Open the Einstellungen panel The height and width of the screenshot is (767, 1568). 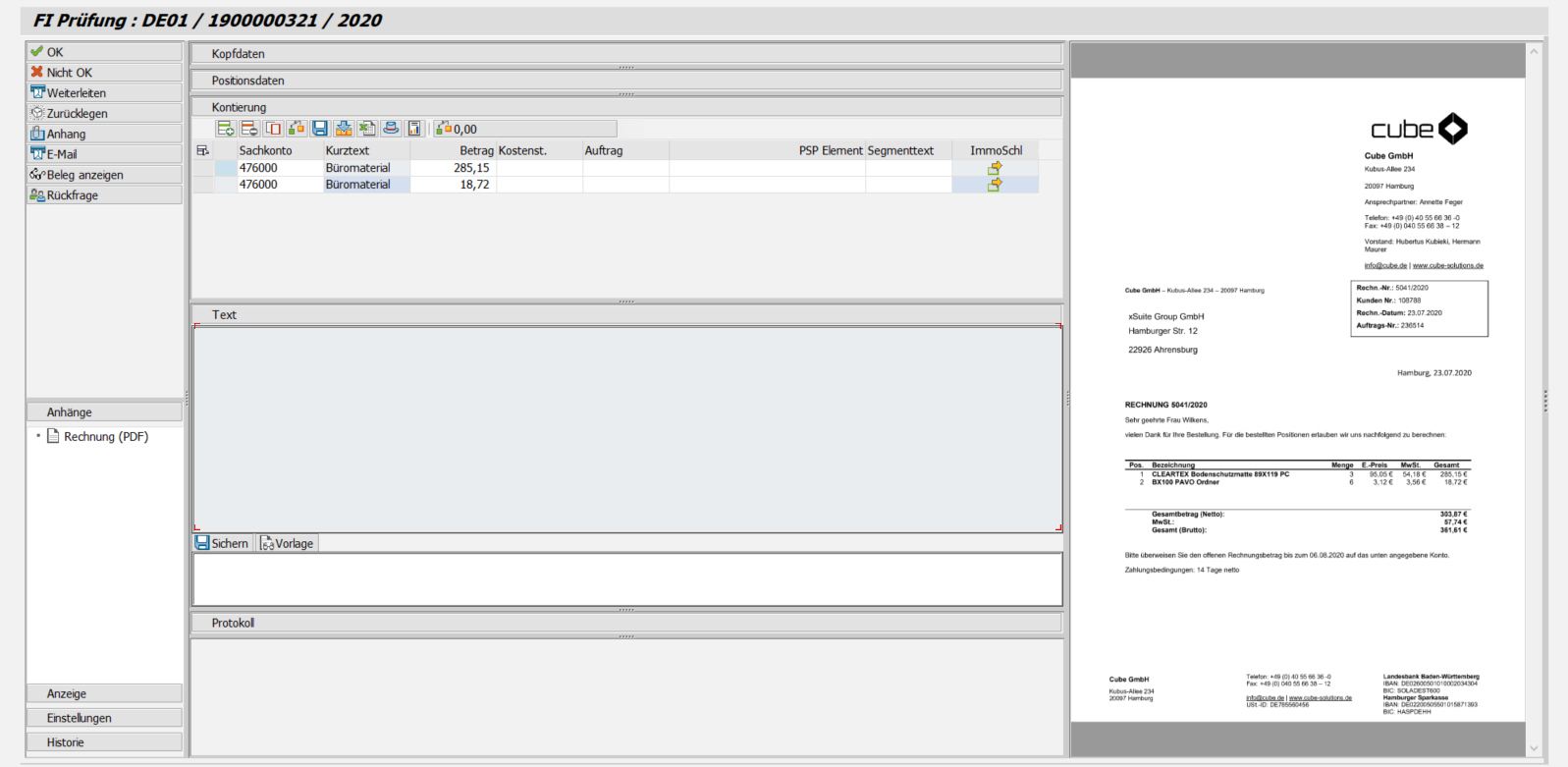point(104,718)
